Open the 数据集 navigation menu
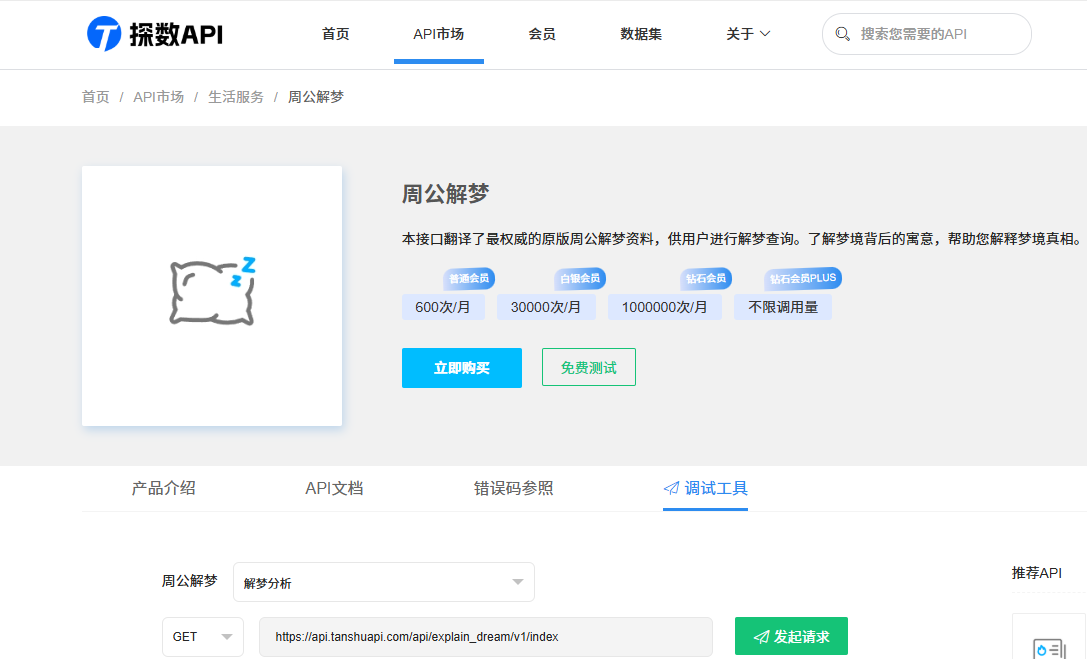Screen dimensions: 1087x659 point(641,34)
